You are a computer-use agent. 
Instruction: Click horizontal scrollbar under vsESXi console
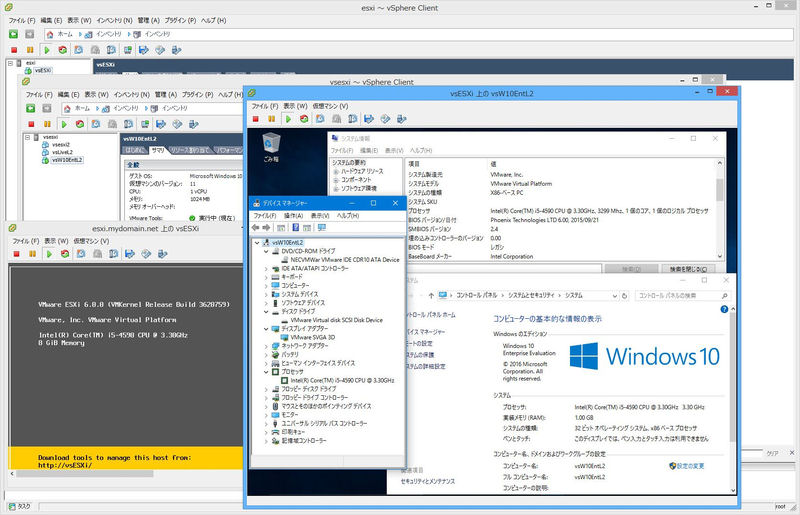tap(84, 474)
